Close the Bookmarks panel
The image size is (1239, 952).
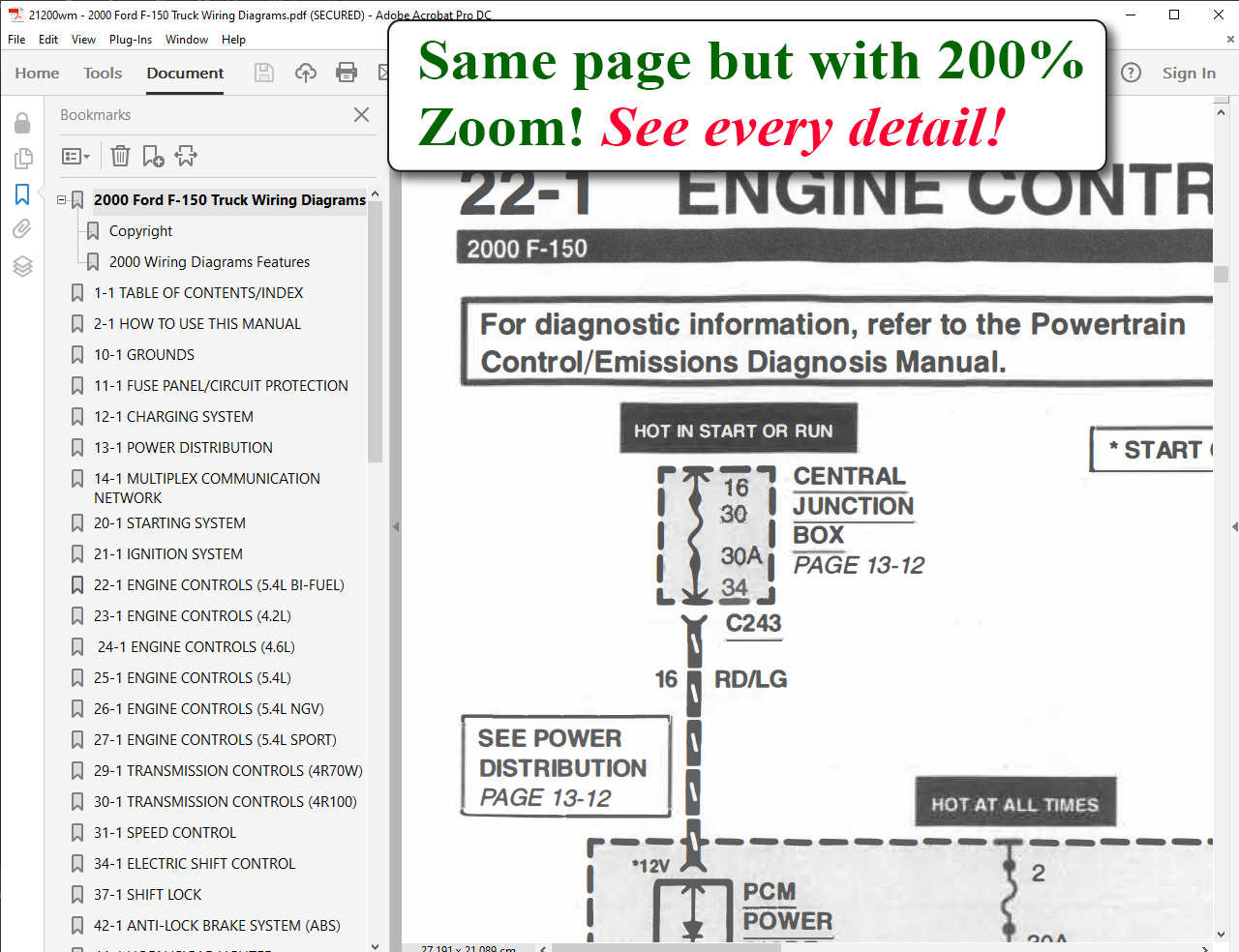pos(361,114)
